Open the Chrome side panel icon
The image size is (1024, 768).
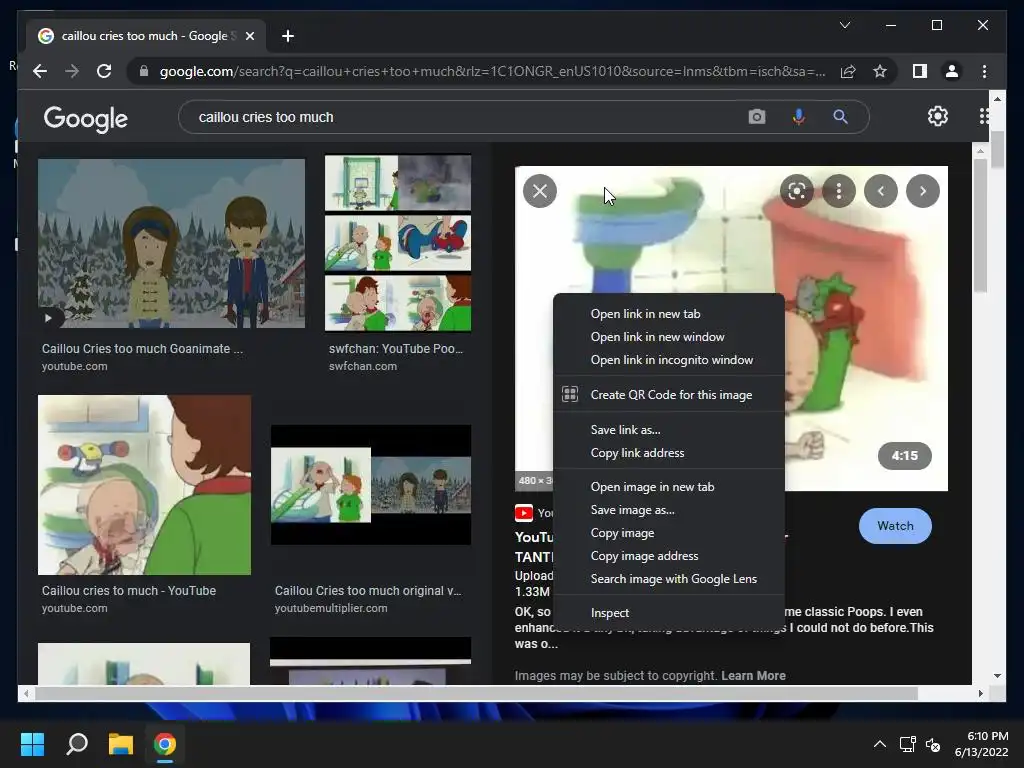point(920,71)
